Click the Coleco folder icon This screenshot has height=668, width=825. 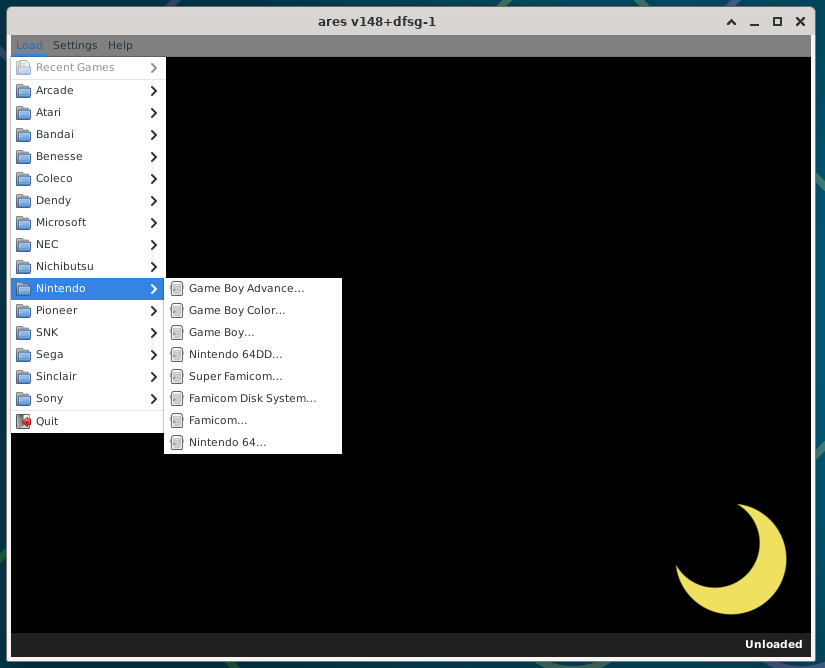click(23, 179)
